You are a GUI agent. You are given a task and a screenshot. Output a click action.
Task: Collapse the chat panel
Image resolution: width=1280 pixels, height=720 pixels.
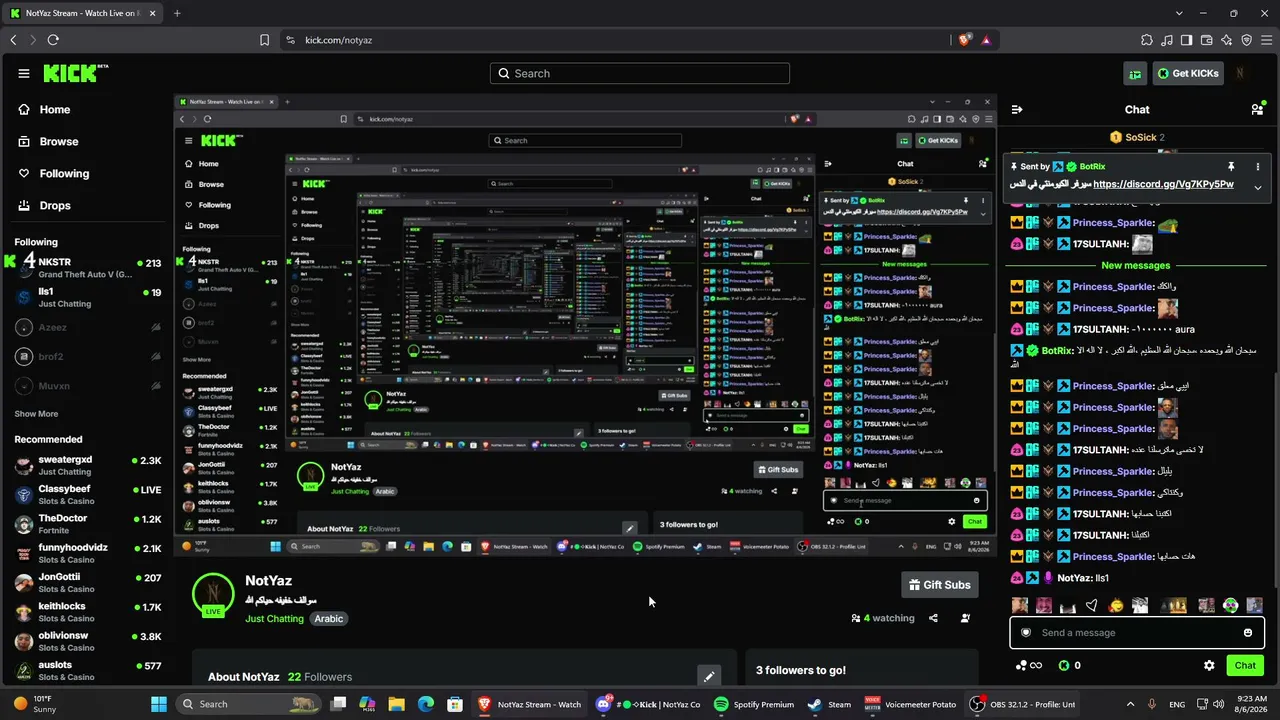pyautogui.click(x=1017, y=109)
